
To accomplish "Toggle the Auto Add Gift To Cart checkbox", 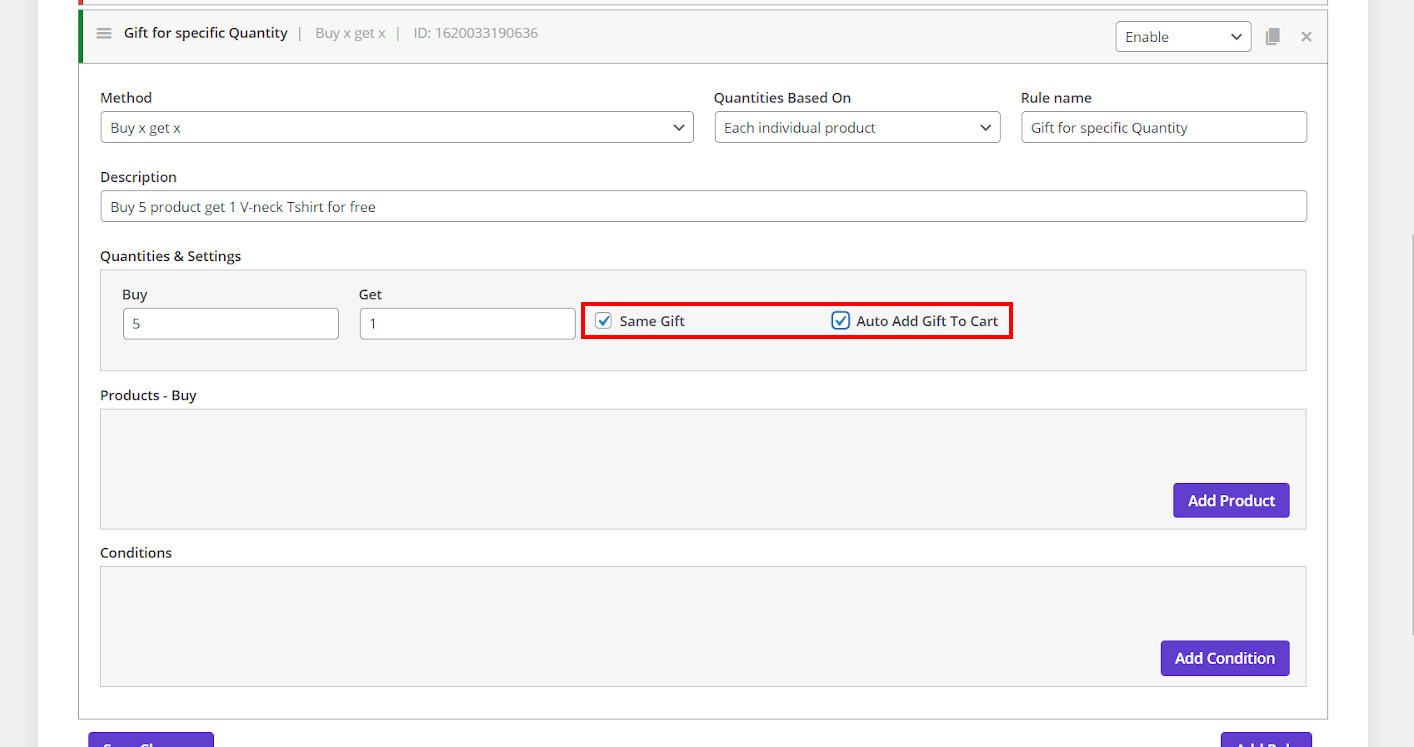I will click(x=841, y=321).
